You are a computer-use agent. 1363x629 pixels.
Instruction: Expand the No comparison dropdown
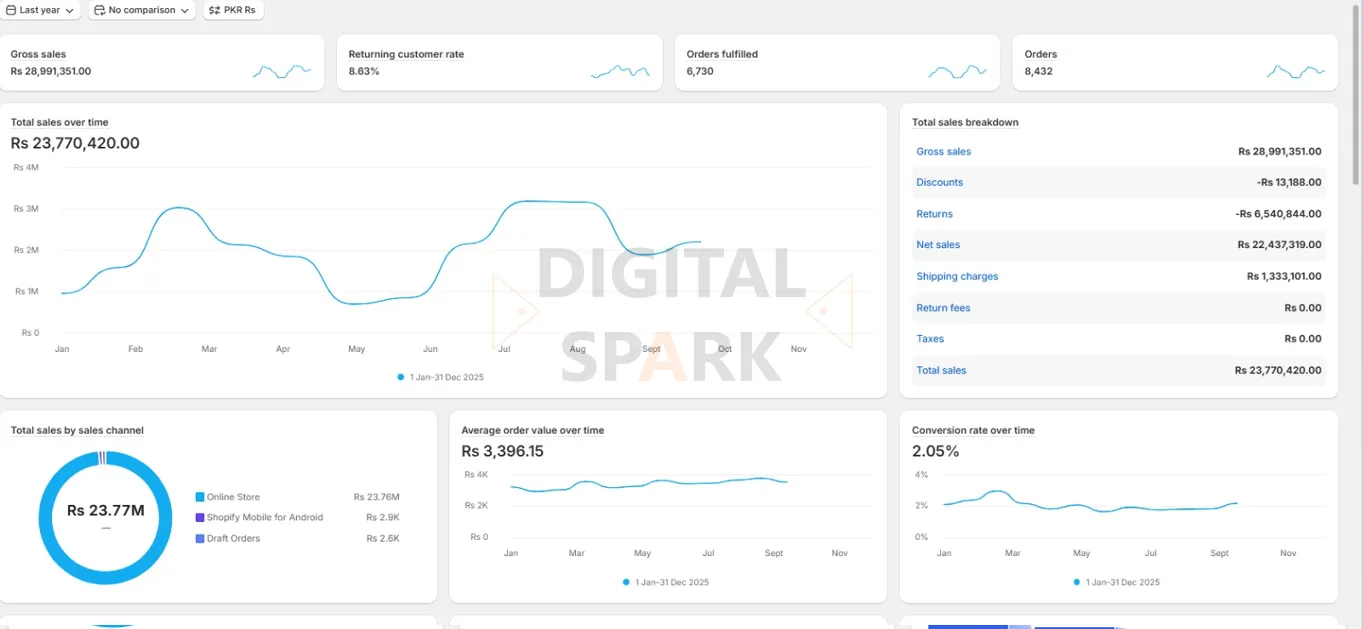coord(142,10)
